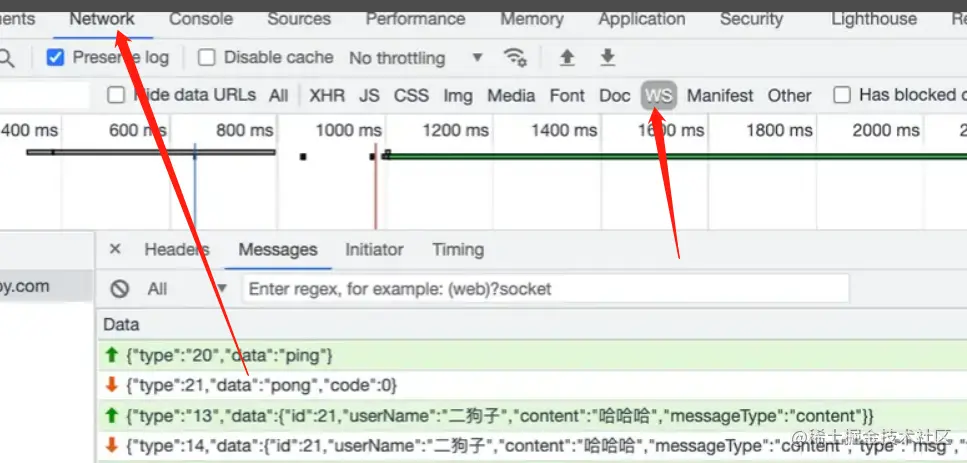Image resolution: width=967 pixels, height=463 pixels.
Task: Click the network filter text box
Action: (44, 95)
